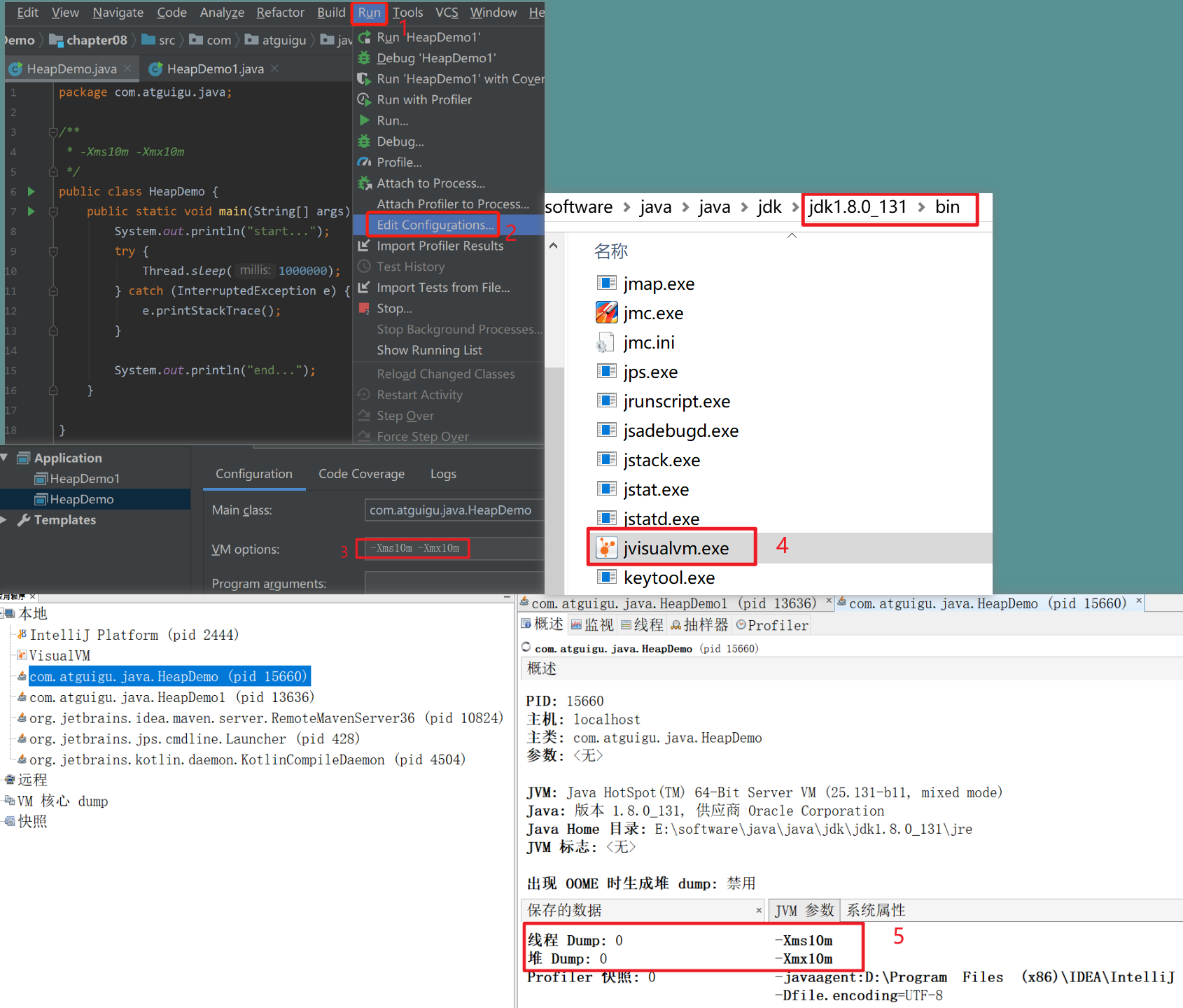Click the jmc.exe Mission Control icon

(x=606, y=313)
